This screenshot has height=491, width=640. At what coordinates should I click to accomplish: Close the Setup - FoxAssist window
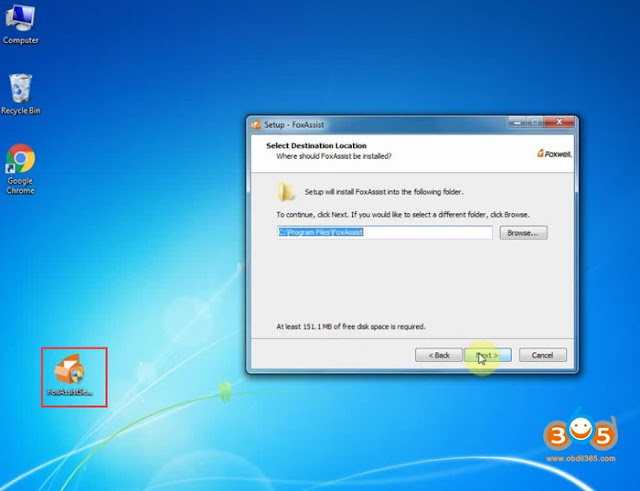tap(559, 122)
